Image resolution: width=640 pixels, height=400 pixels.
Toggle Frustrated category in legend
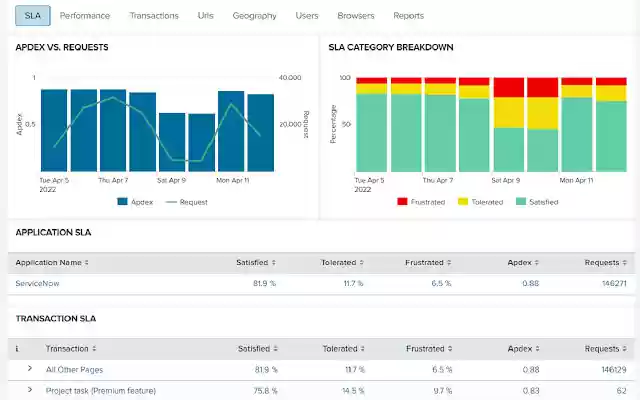420,201
